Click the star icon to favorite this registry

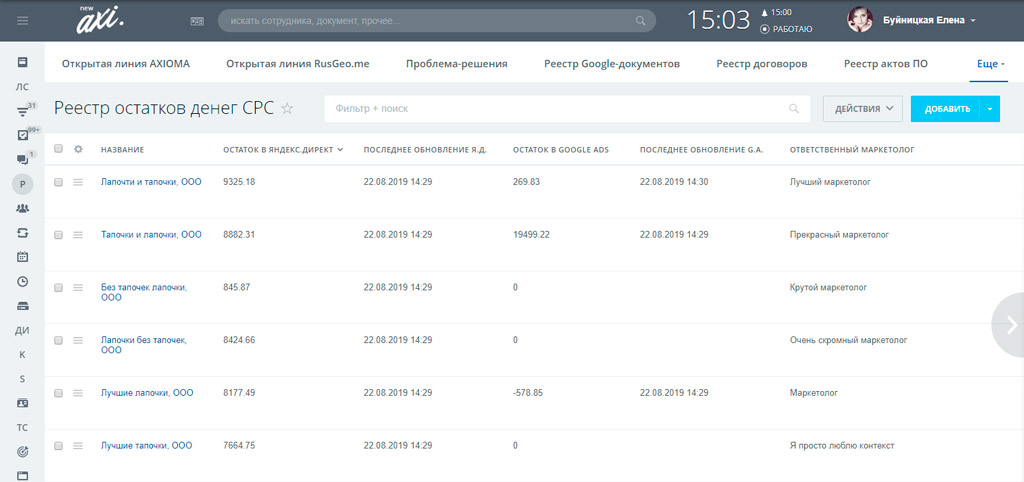coord(287,109)
